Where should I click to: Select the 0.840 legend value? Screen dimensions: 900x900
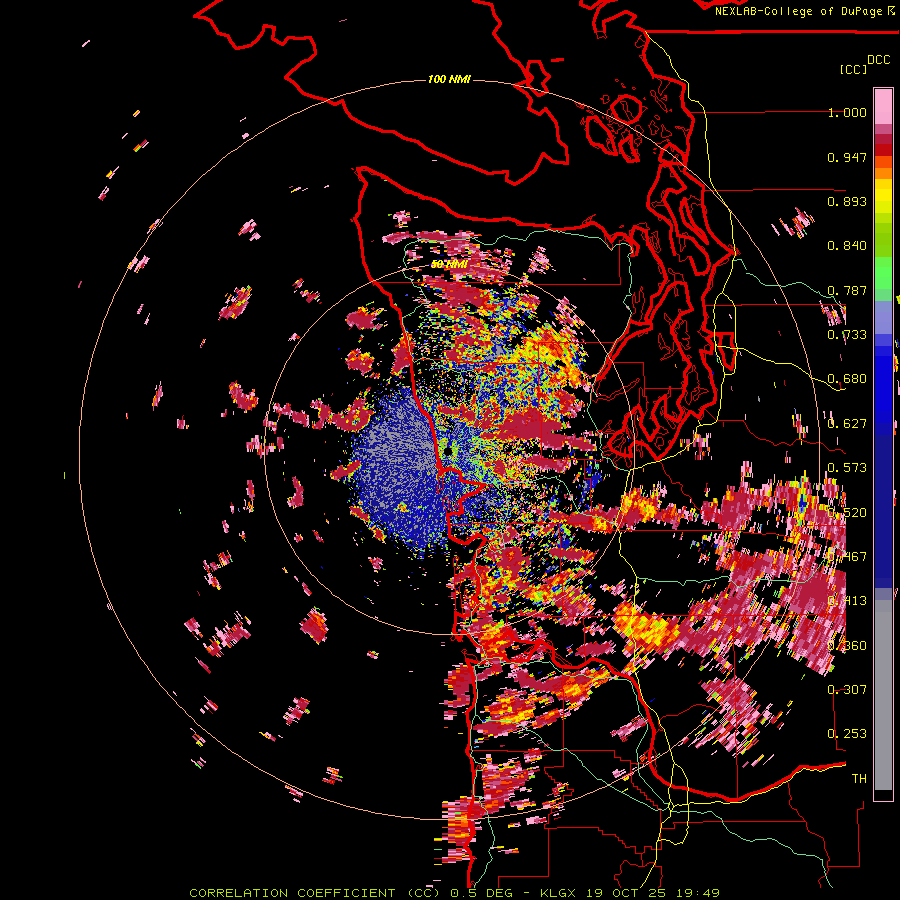[x=847, y=246]
